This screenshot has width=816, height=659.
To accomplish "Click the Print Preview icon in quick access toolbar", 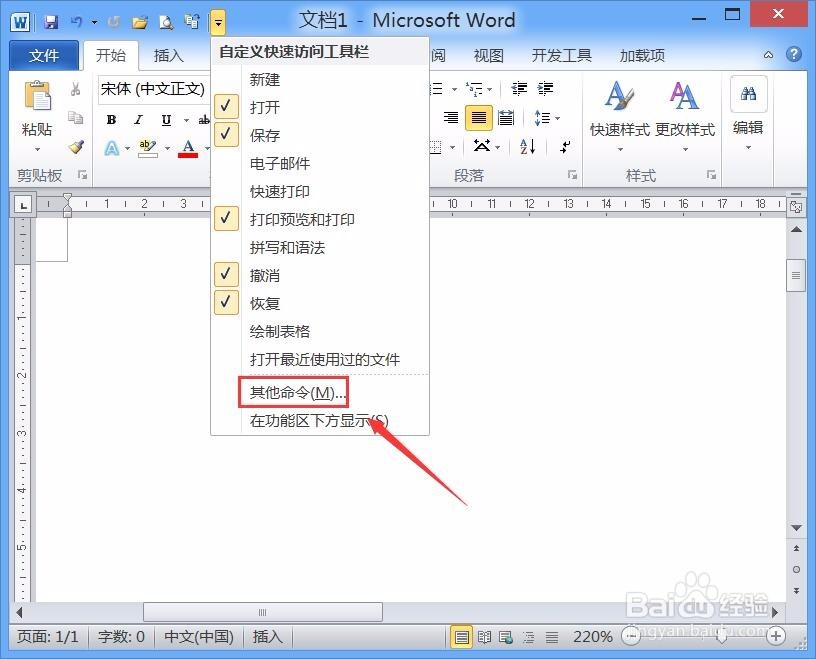I will coord(166,22).
